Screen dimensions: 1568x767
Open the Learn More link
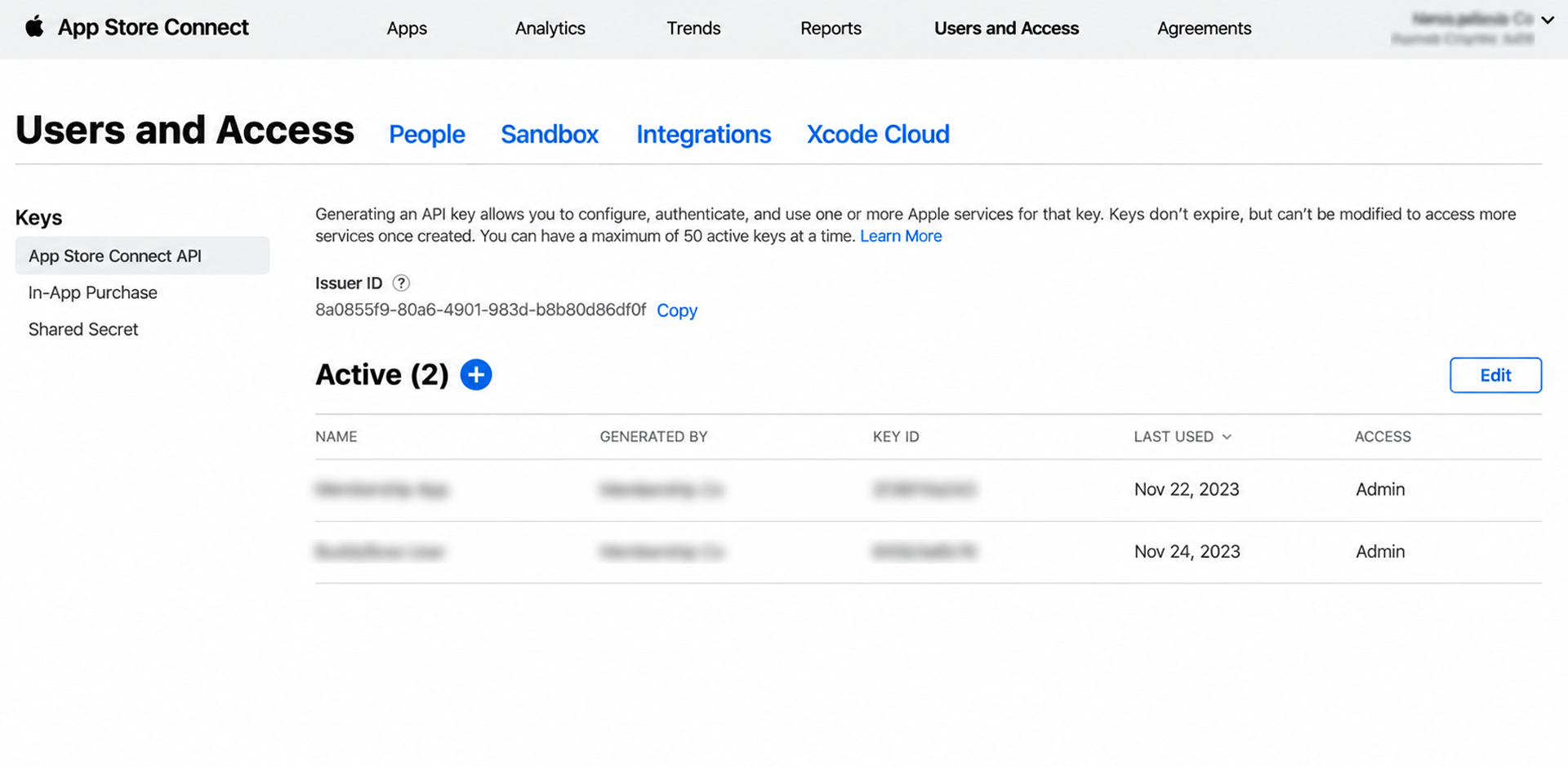[901, 236]
